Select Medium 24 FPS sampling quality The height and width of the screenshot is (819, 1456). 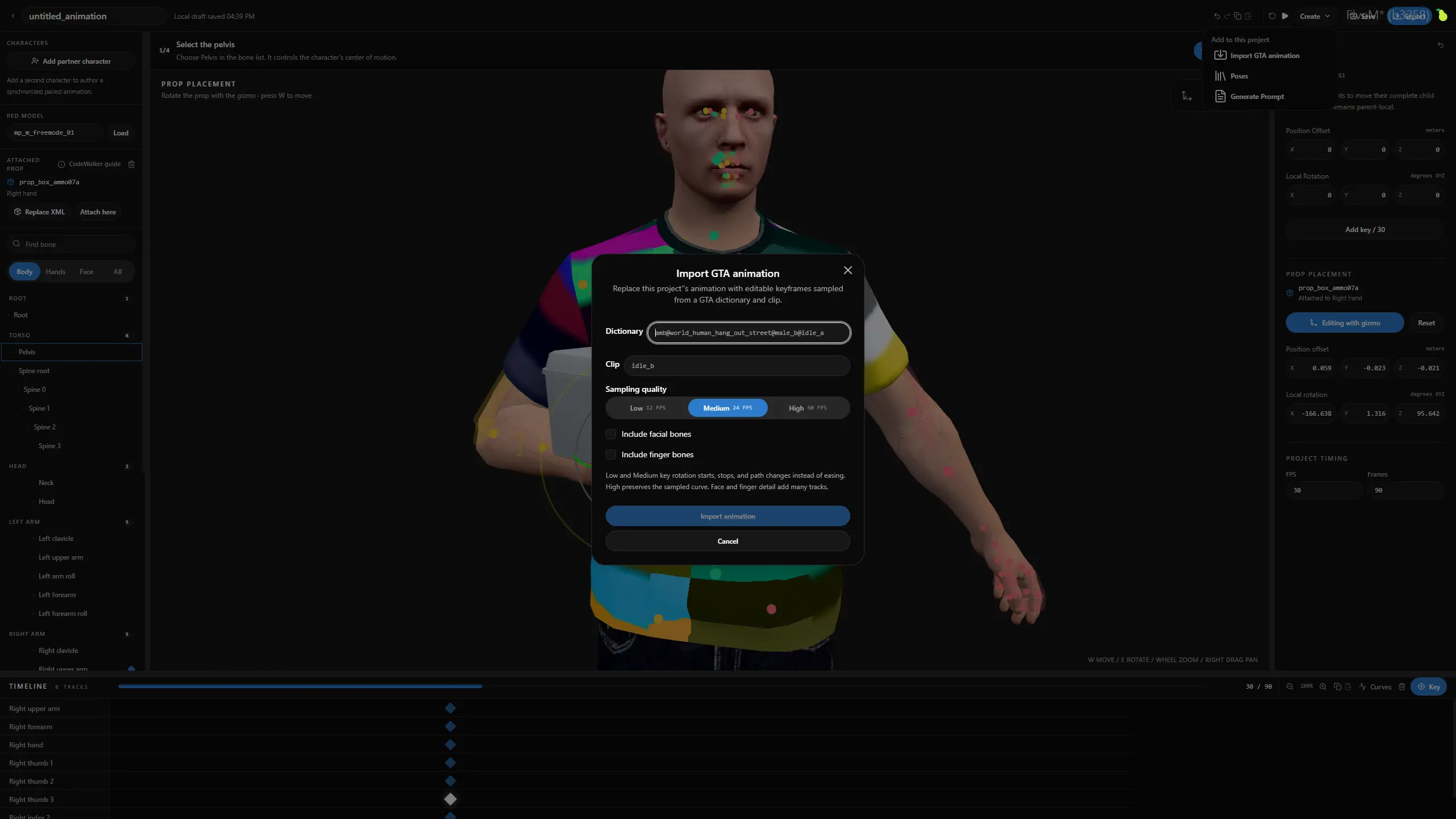point(727,408)
